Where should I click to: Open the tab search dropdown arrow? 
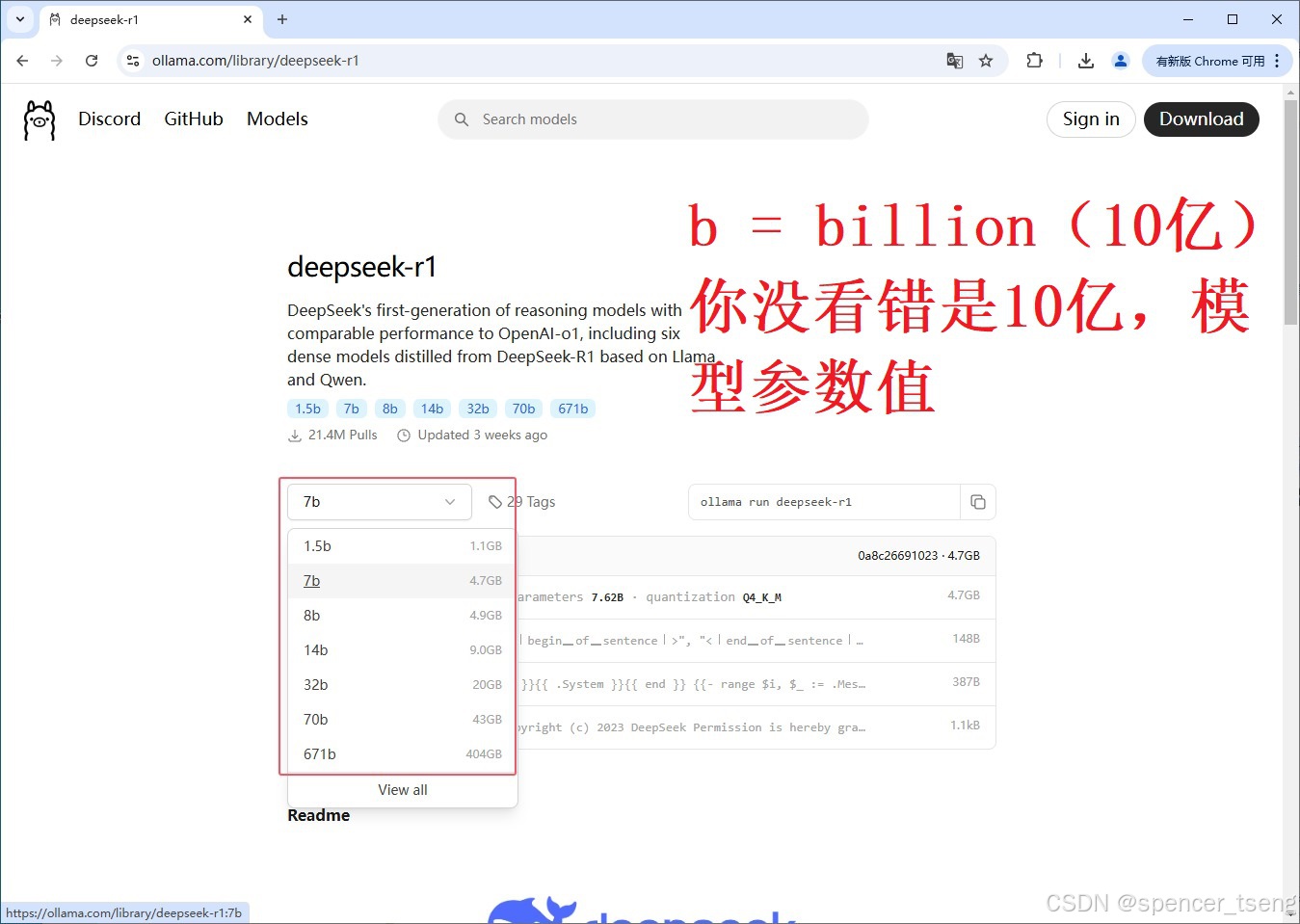click(x=20, y=19)
